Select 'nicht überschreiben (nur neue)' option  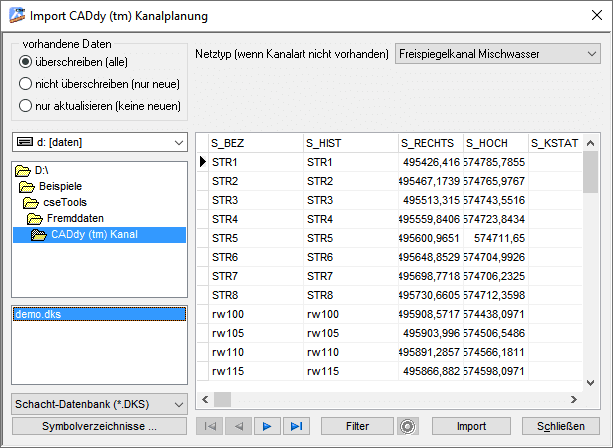(x=27, y=84)
